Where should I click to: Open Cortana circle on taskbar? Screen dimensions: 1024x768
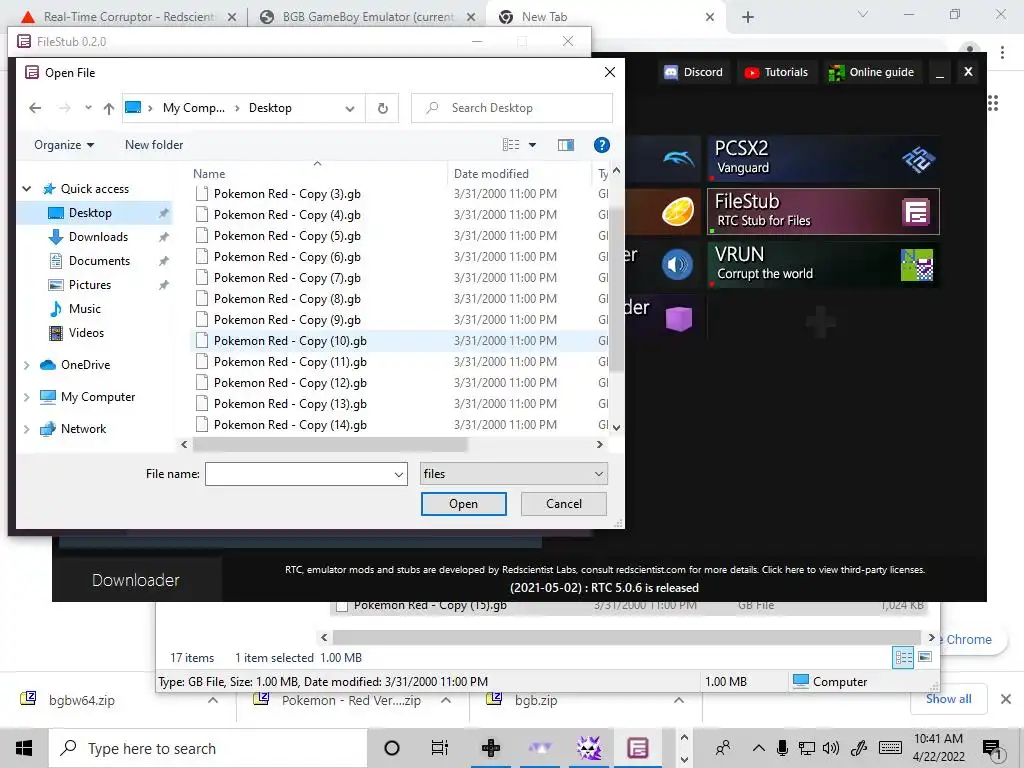pyautogui.click(x=392, y=748)
